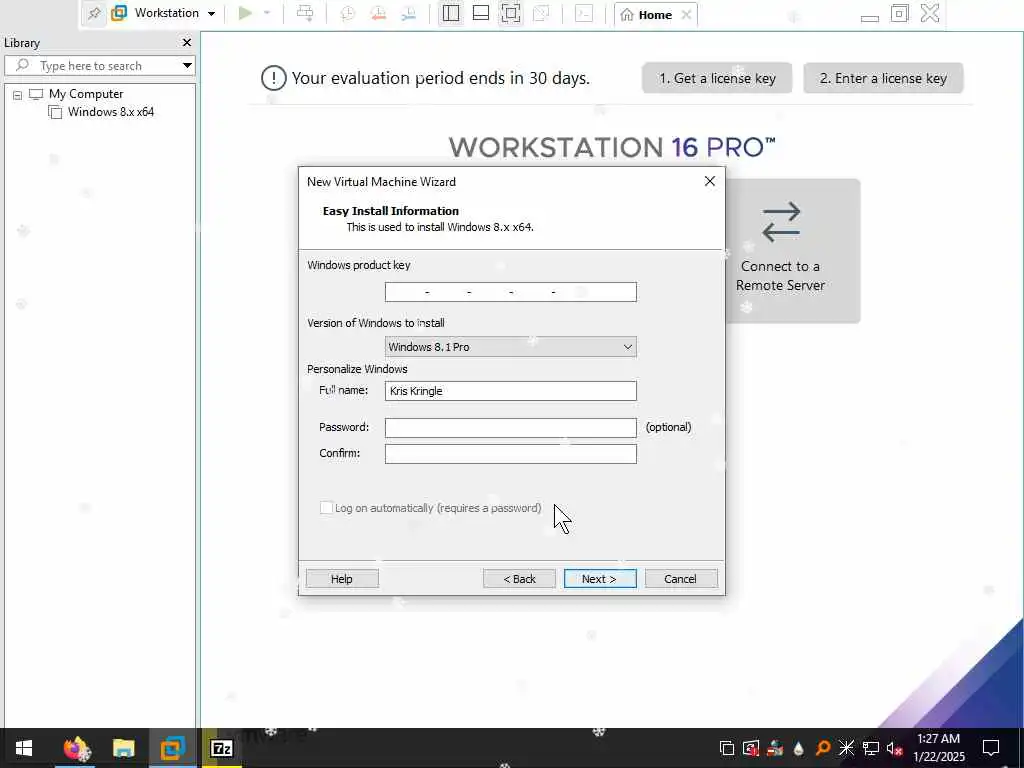Click Connect to a Remote Server tile
Image resolution: width=1024 pixels, height=768 pixels.
point(792,251)
